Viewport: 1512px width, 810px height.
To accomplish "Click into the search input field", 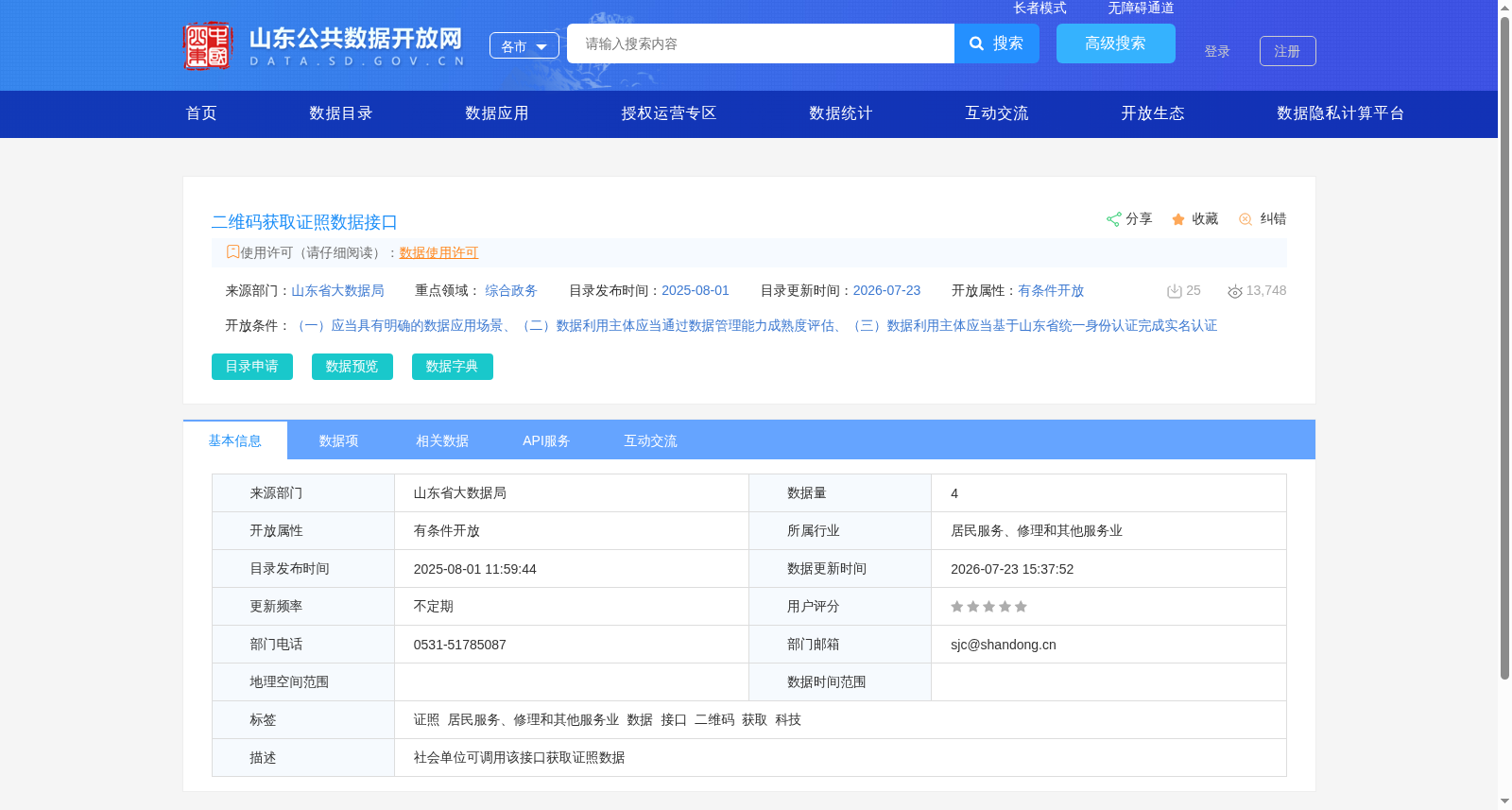I will 761,43.
